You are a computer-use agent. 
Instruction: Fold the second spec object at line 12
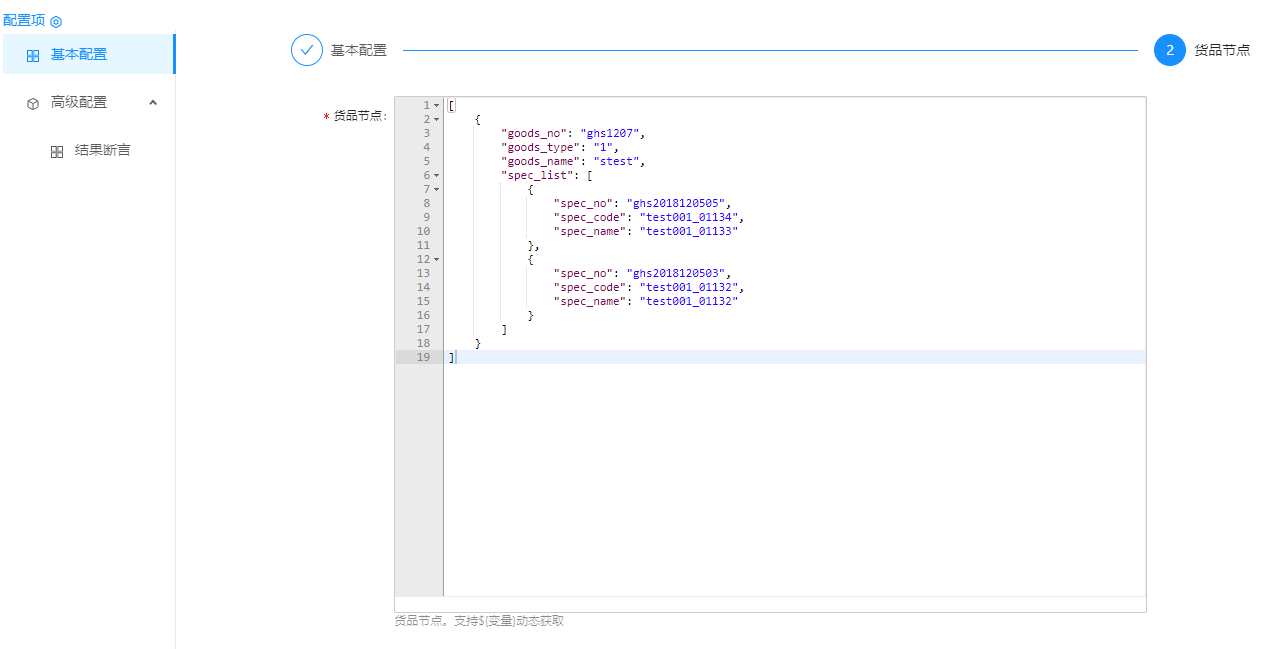pyautogui.click(x=437, y=259)
